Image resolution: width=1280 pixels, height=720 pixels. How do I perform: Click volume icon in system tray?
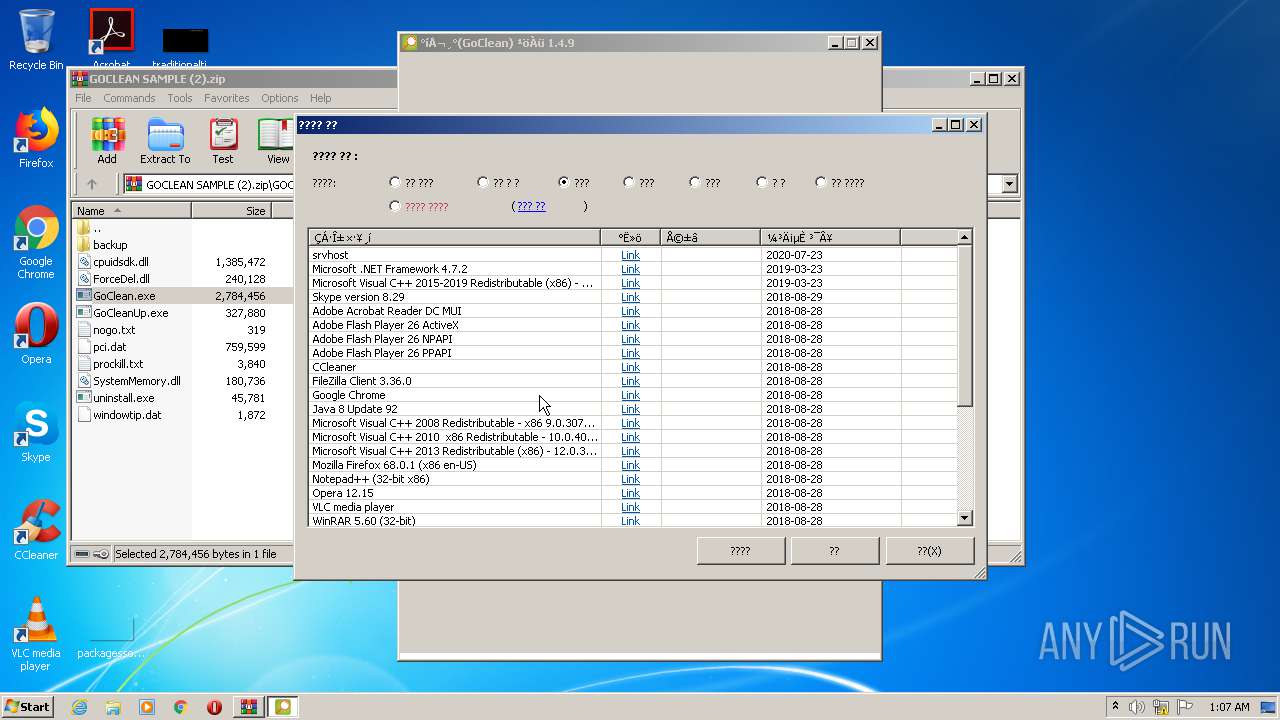1137,707
